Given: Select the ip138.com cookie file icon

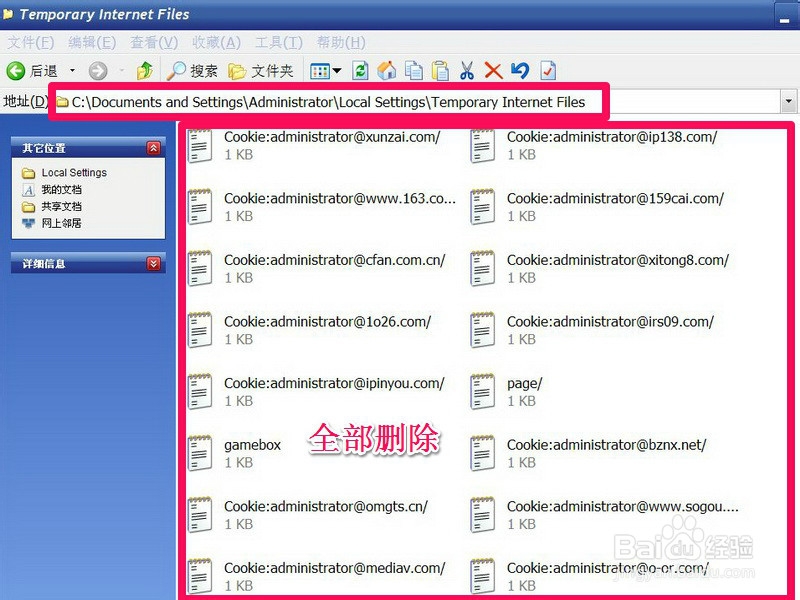Looking at the screenshot, I should tap(482, 146).
